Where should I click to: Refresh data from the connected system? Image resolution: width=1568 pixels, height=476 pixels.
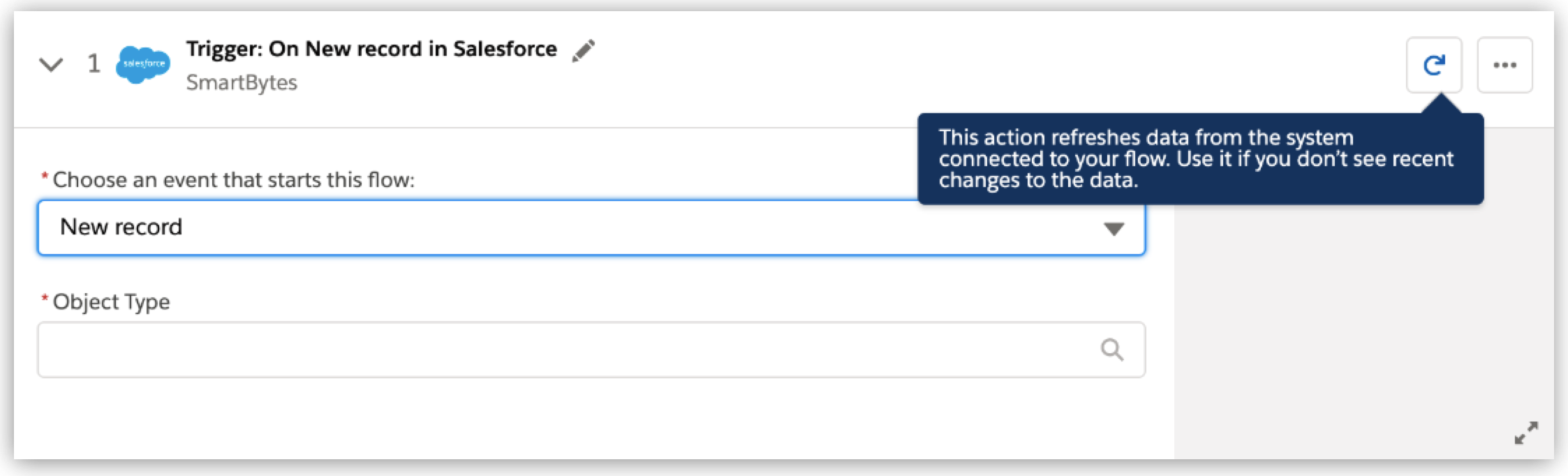tap(1435, 64)
